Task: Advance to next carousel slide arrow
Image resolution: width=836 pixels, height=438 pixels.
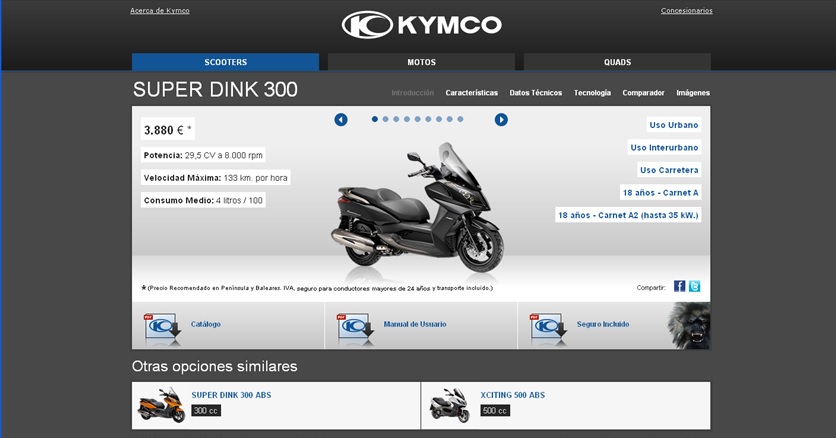Action: click(501, 120)
